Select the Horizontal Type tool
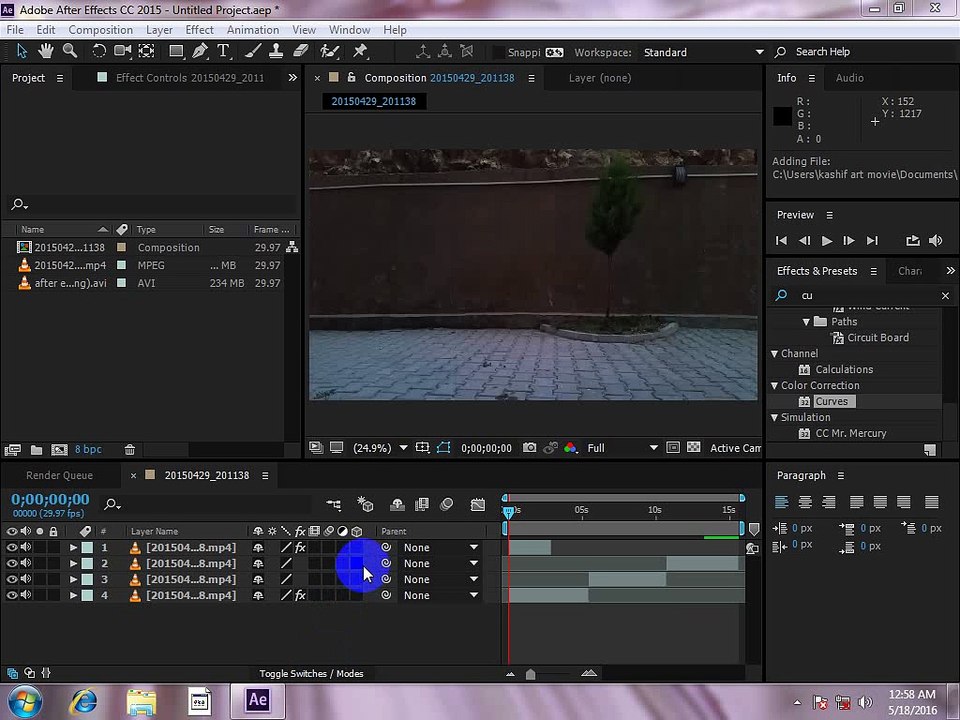The width and height of the screenshot is (960, 720). coord(223,51)
